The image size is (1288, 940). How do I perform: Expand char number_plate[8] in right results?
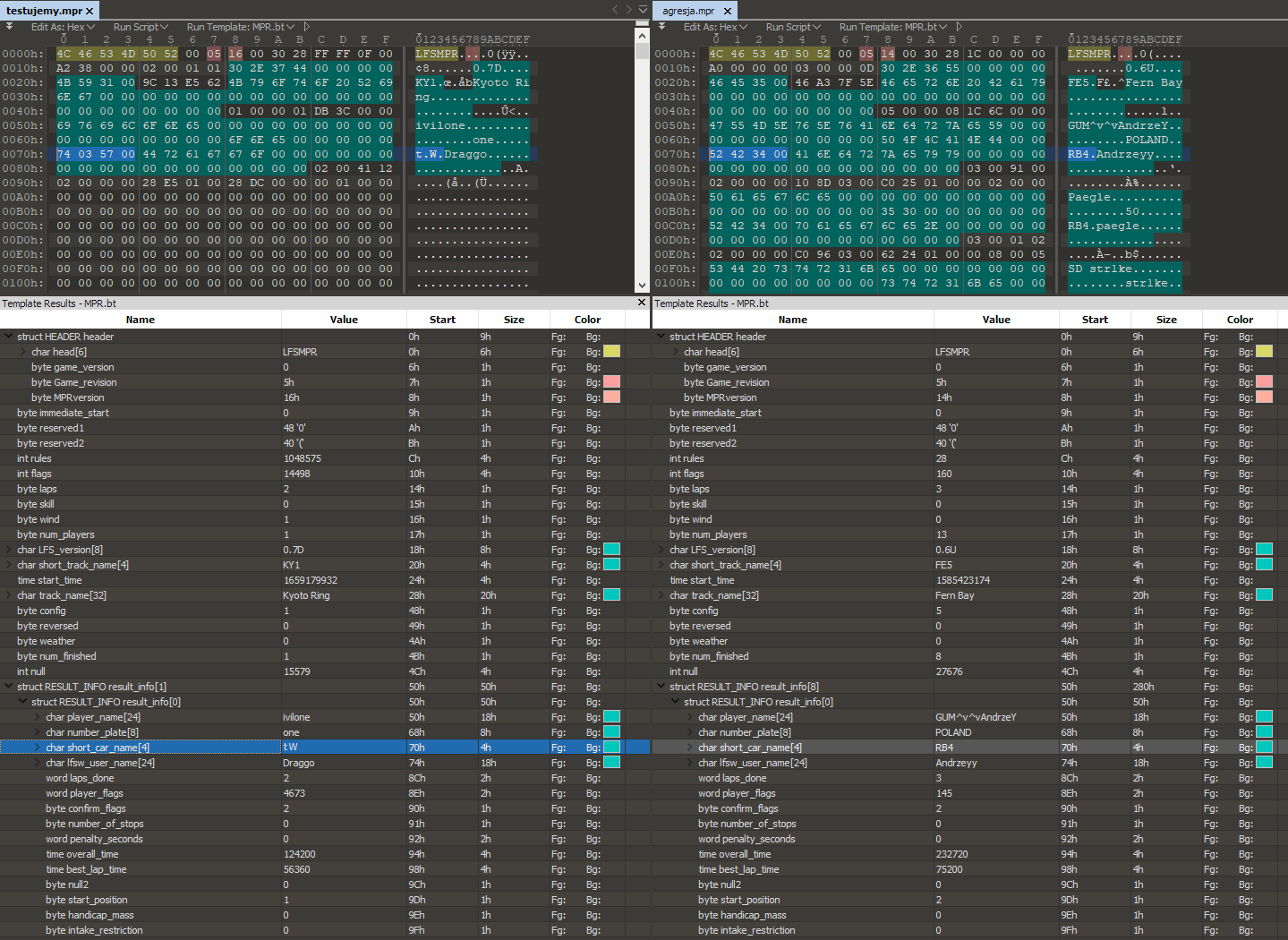pyautogui.click(x=690, y=732)
